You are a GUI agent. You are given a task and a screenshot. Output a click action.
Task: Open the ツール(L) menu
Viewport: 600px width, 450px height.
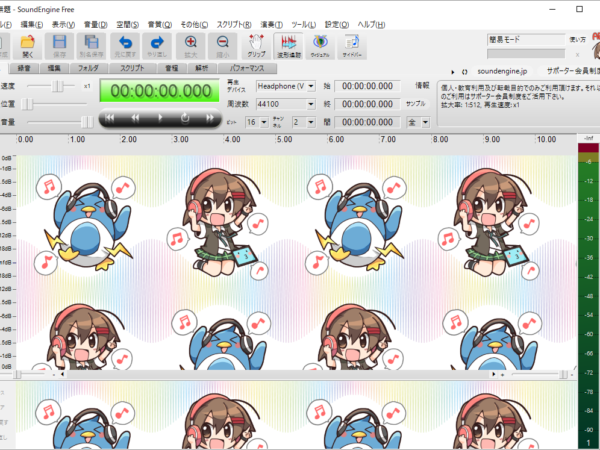[303, 25]
